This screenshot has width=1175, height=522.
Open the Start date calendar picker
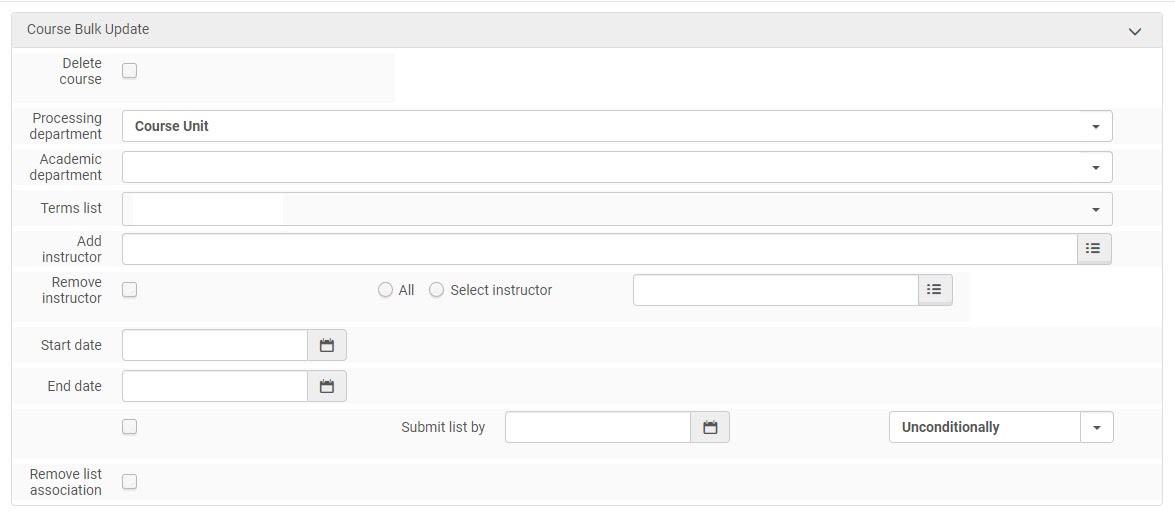(326, 345)
